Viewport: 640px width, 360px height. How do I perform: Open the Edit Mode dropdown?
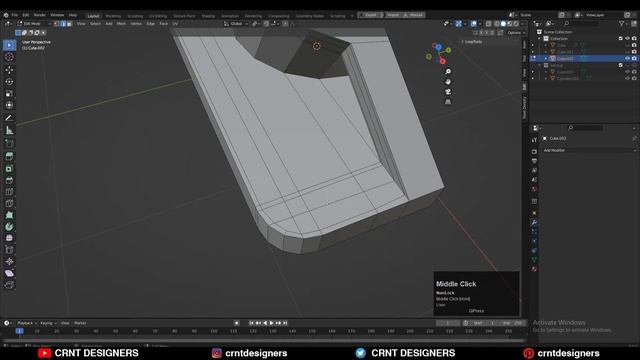click(34, 24)
